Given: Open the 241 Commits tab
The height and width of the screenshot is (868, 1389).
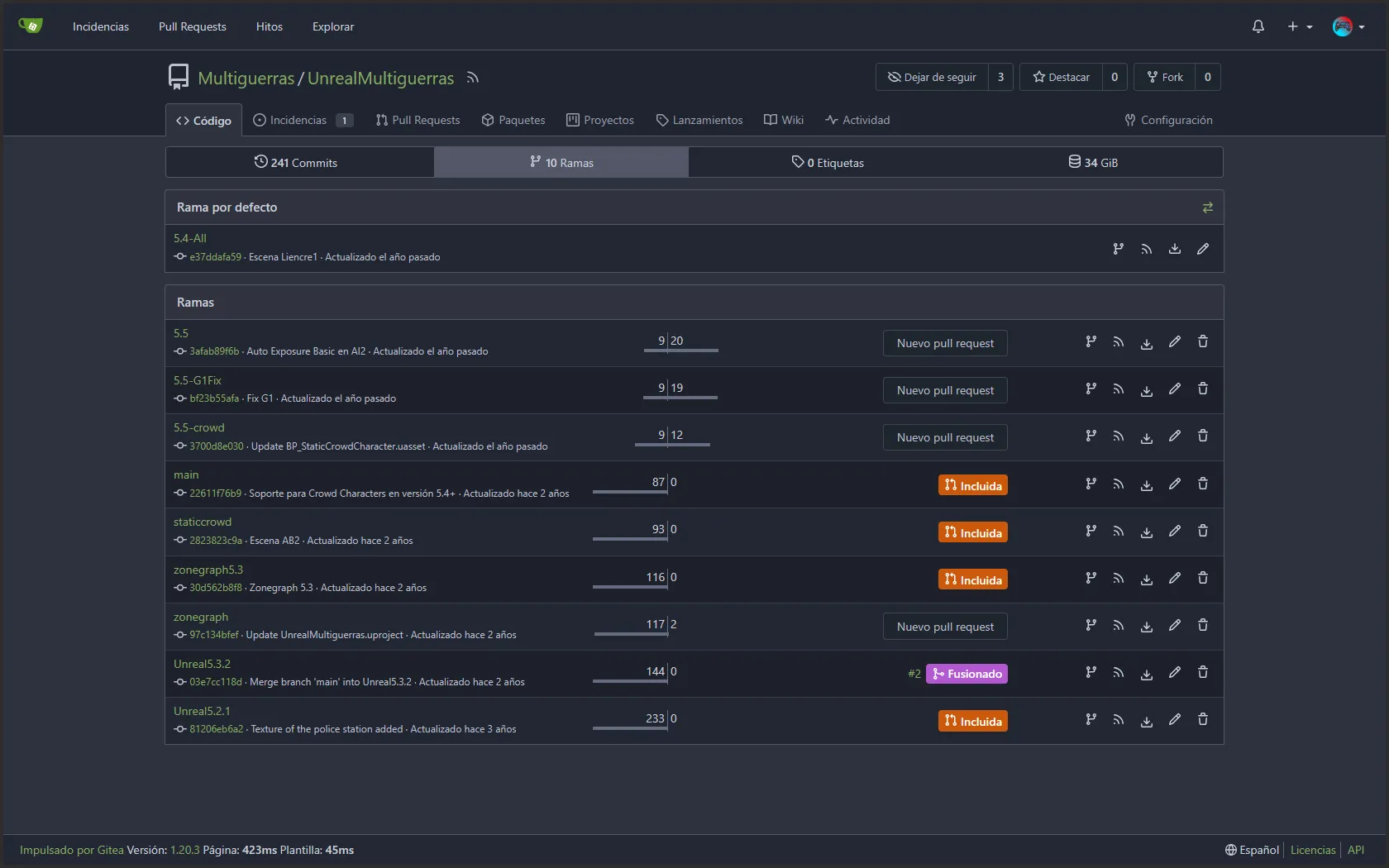Looking at the screenshot, I should [x=296, y=162].
